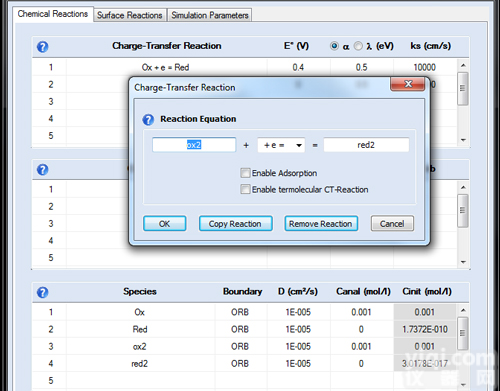Click ks value 10000 cell
The height and width of the screenshot is (391, 500).
(x=425, y=67)
